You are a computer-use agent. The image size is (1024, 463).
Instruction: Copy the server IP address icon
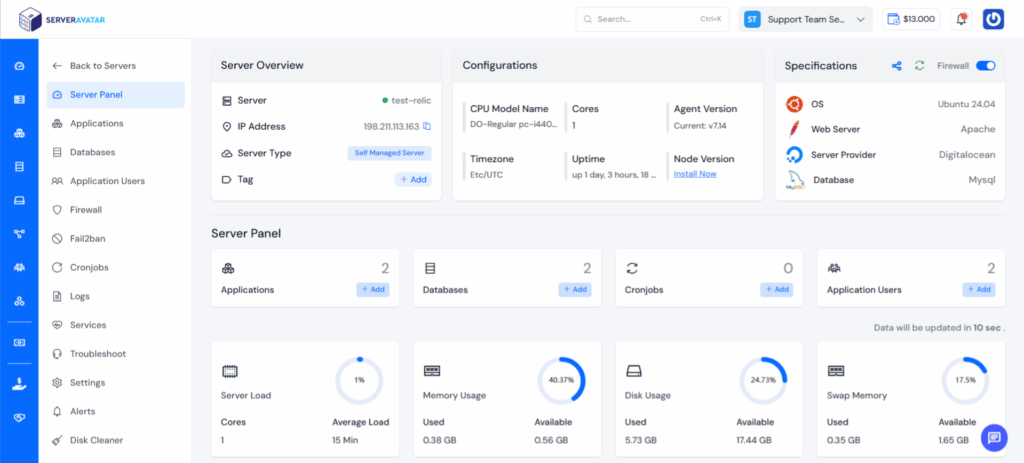click(x=427, y=127)
